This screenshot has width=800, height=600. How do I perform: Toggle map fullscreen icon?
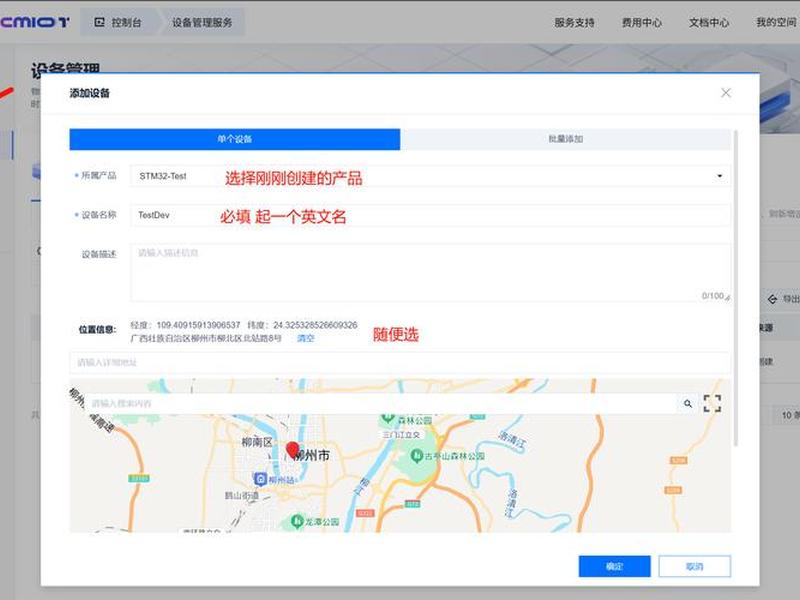712,404
